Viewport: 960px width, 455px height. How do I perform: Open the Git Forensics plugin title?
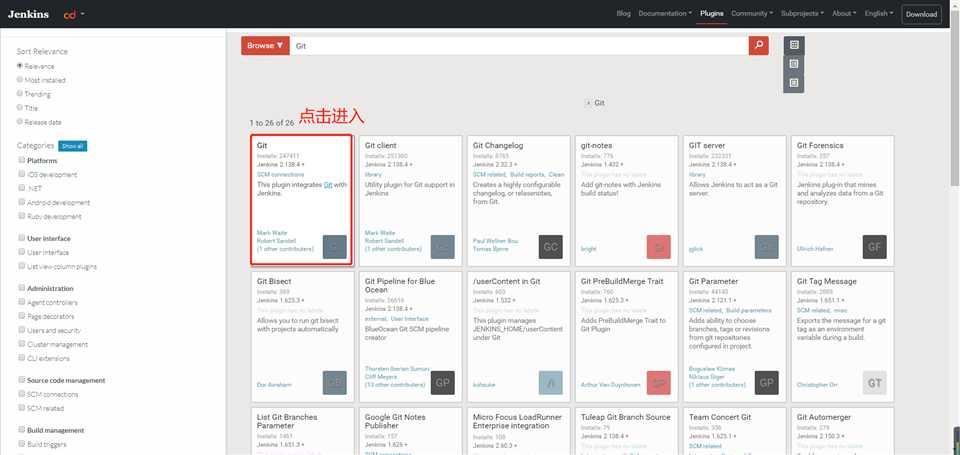(x=820, y=146)
